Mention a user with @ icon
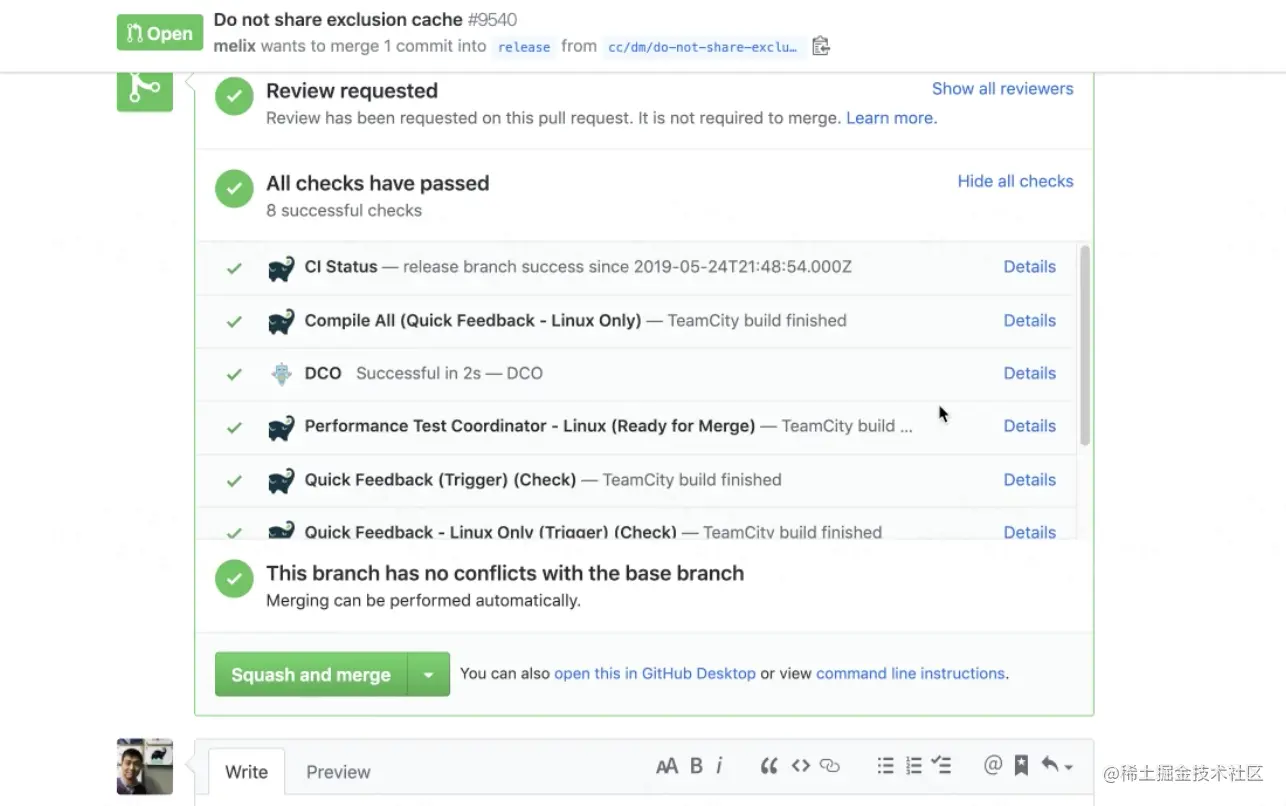Image resolution: width=1286 pixels, height=806 pixels. (992, 766)
